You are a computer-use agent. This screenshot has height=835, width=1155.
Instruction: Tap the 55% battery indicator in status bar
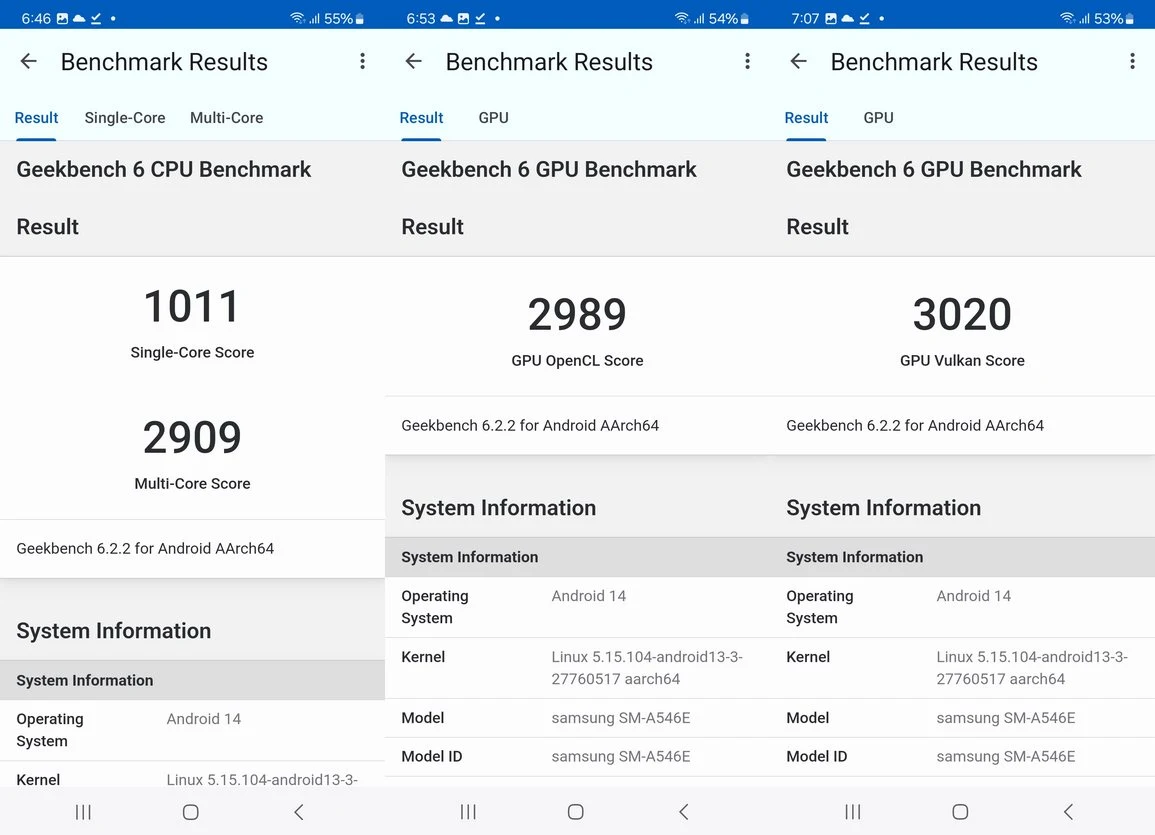[x=344, y=18]
